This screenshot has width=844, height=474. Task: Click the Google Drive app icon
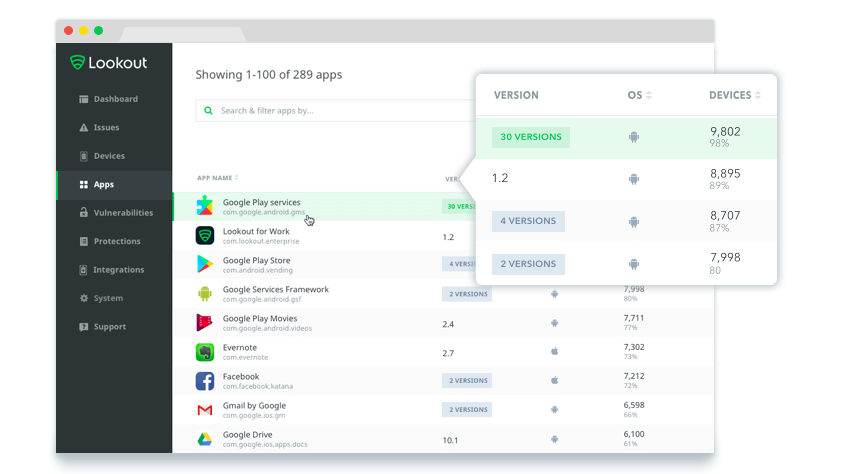coord(204,439)
